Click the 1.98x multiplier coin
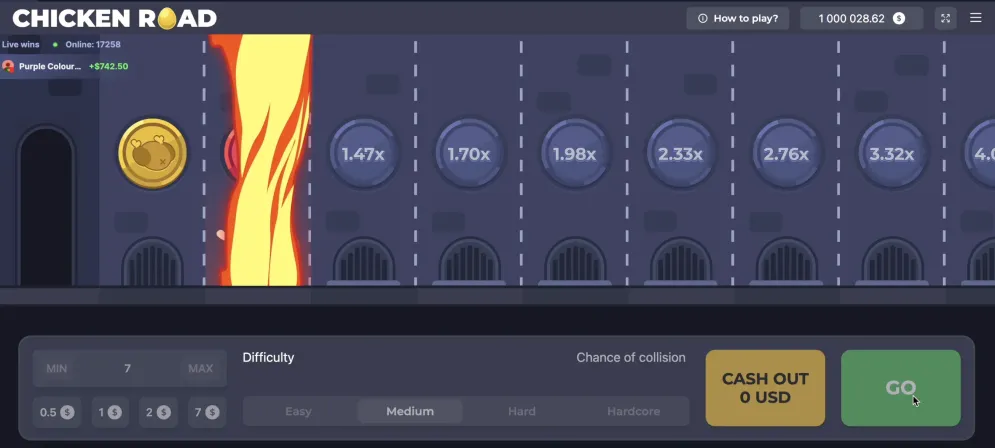The image size is (995, 448). [574, 154]
